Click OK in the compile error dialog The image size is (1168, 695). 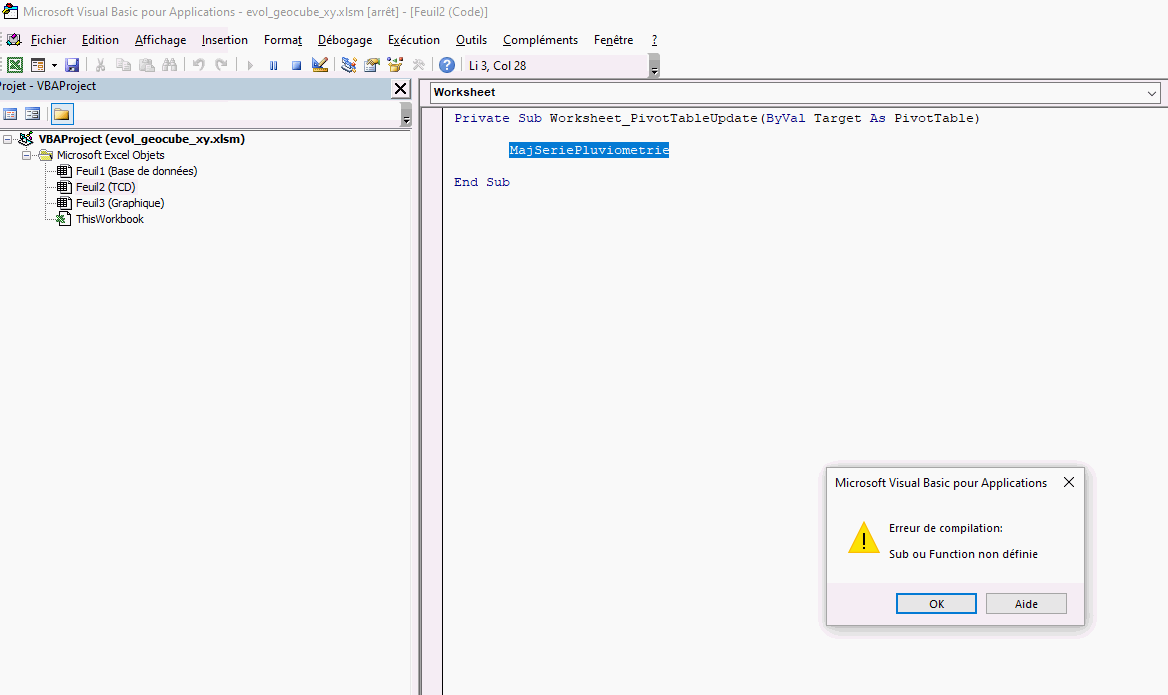click(936, 604)
